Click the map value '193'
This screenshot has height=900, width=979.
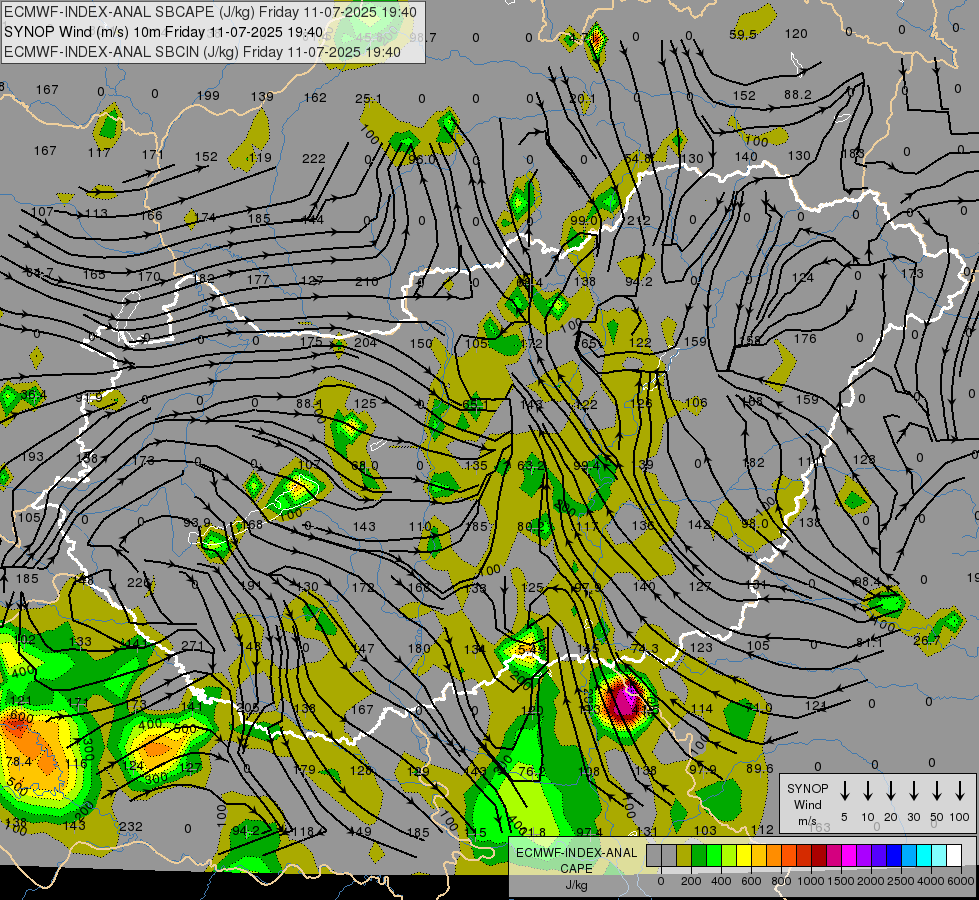coord(32,457)
